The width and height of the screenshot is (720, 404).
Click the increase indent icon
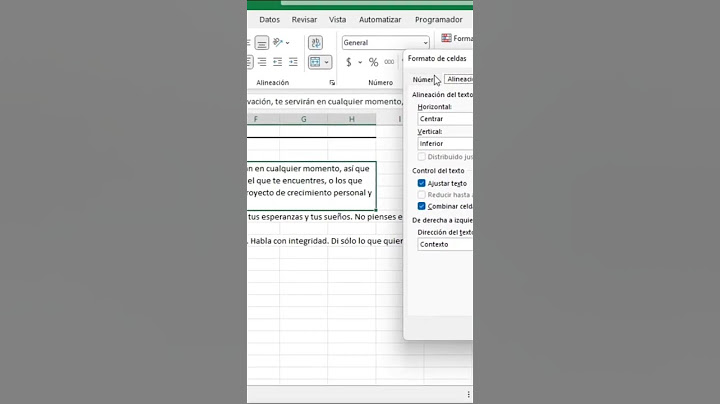pos(293,62)
